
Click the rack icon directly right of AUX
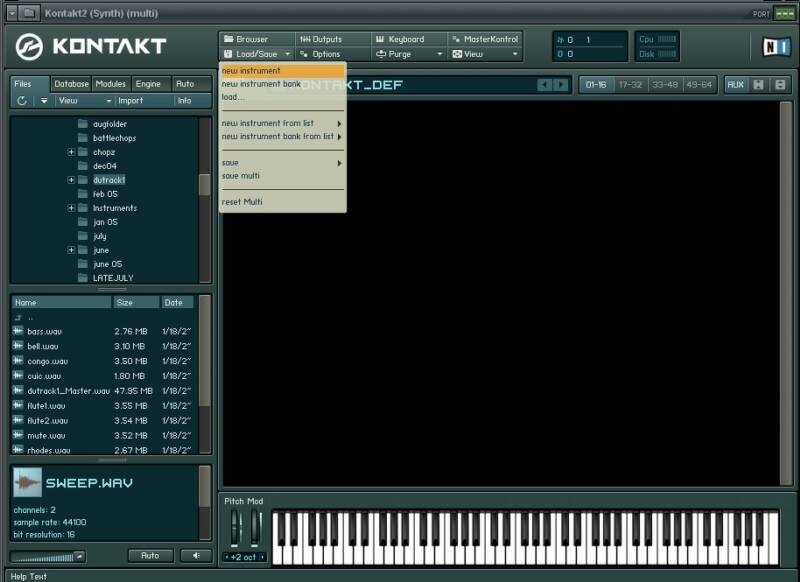click(759, 85)
